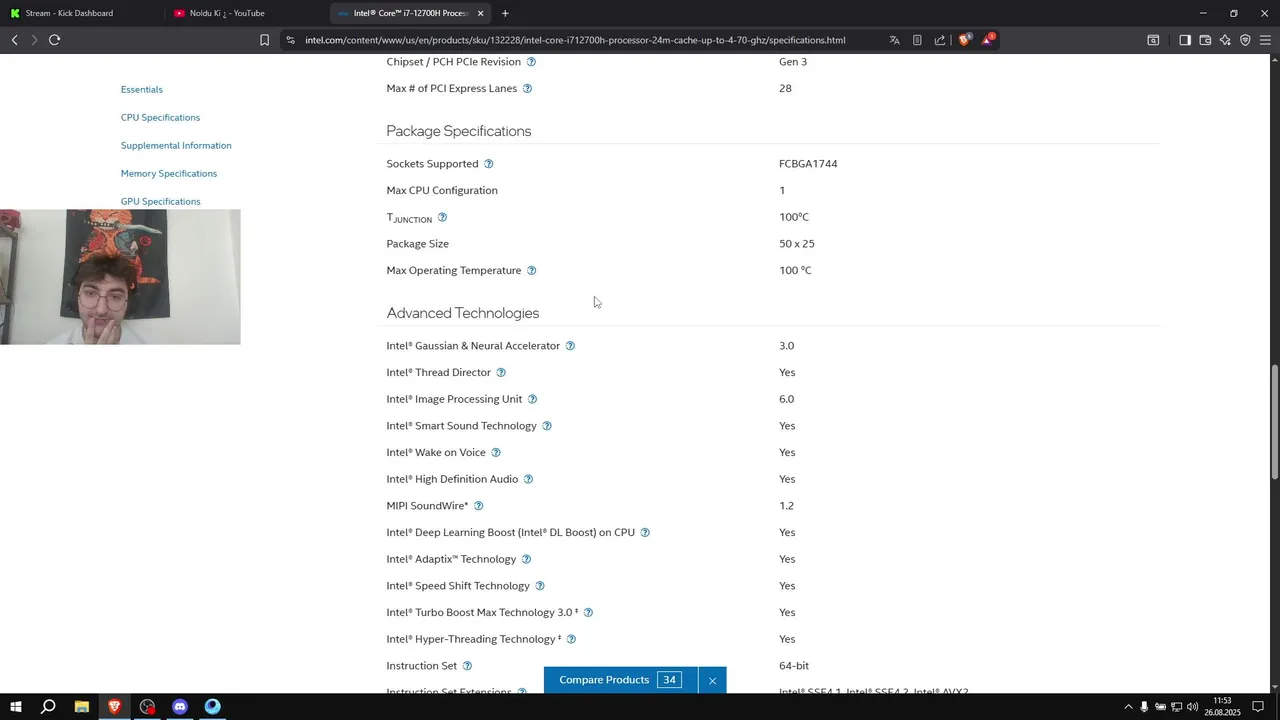Viewport: 1280px width, 720px height.
Task: Click the address bar URL field
Action: 575,40
